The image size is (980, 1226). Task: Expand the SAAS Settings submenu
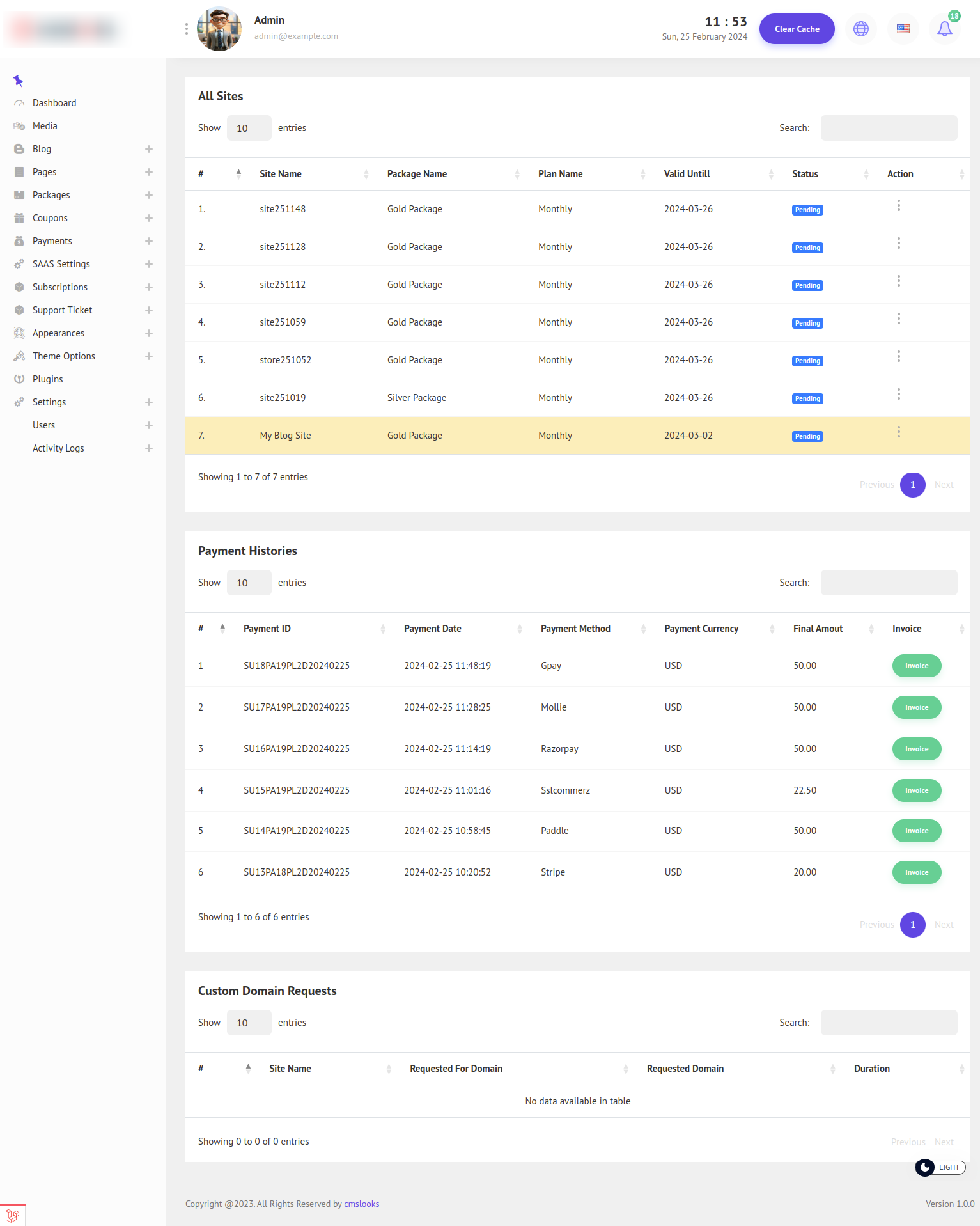pyautogui.click(x=148, y=264)
